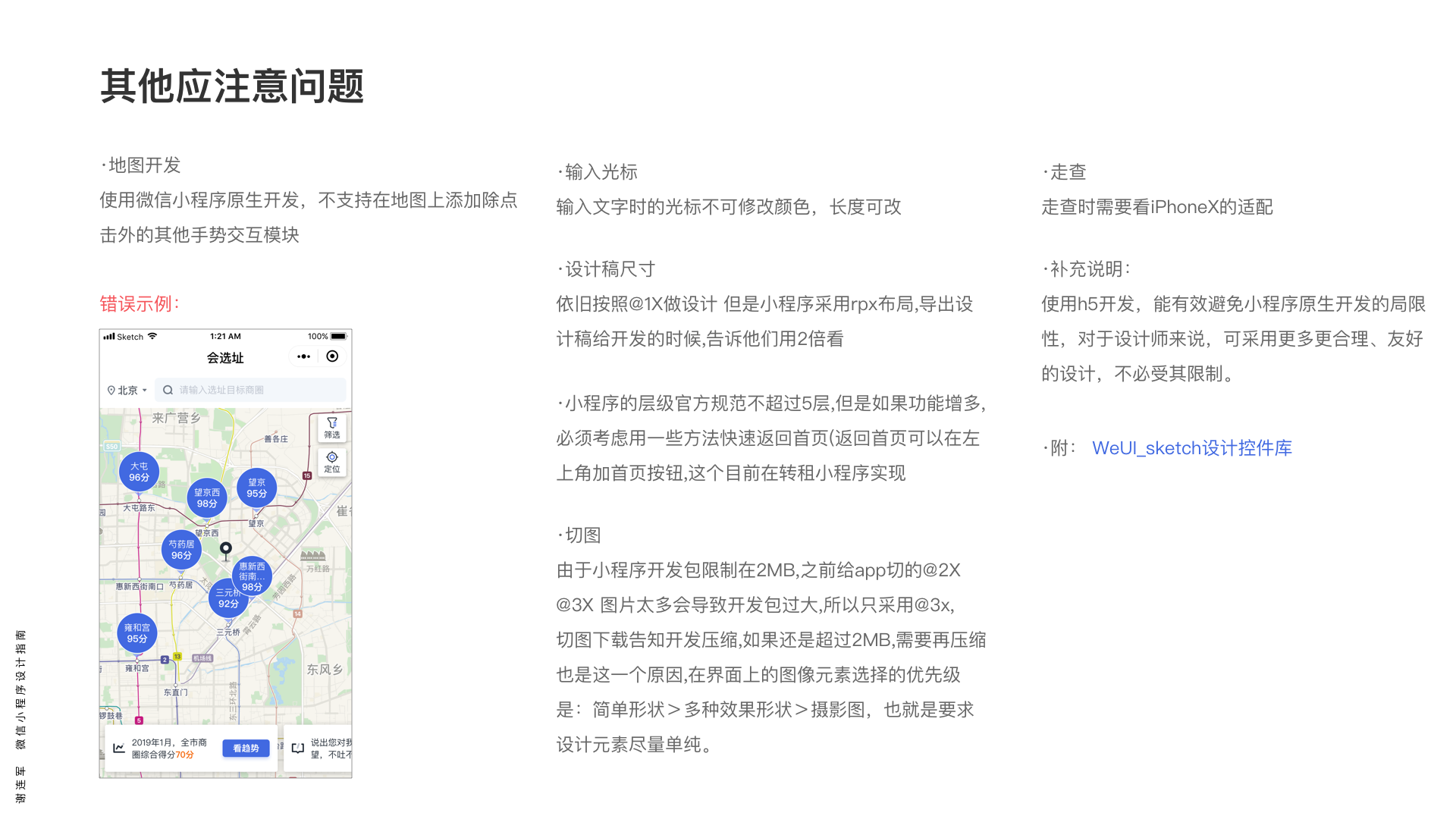This screenshot has height=819, width=1456.
Task: Click the 定位 locate icon on map
Action: [x=331, y=461]
